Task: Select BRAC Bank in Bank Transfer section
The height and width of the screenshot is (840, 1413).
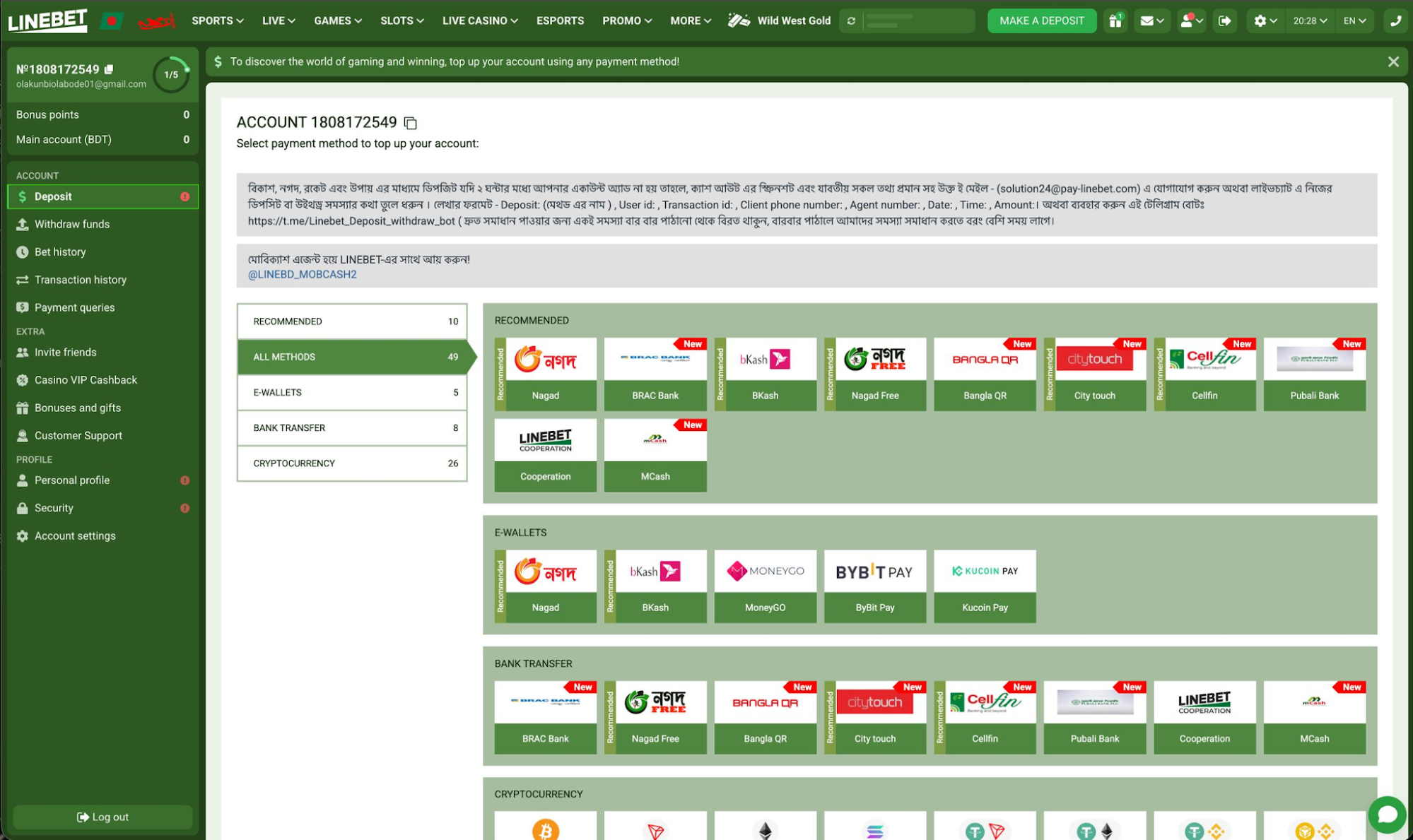Action: click(545, 718)
